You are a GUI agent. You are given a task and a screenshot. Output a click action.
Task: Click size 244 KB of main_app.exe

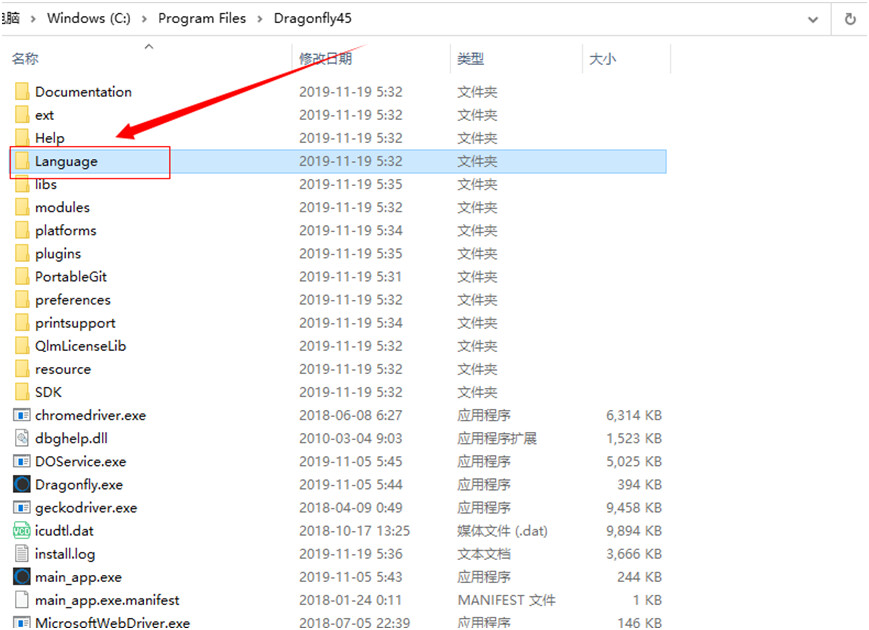(640, 577)
